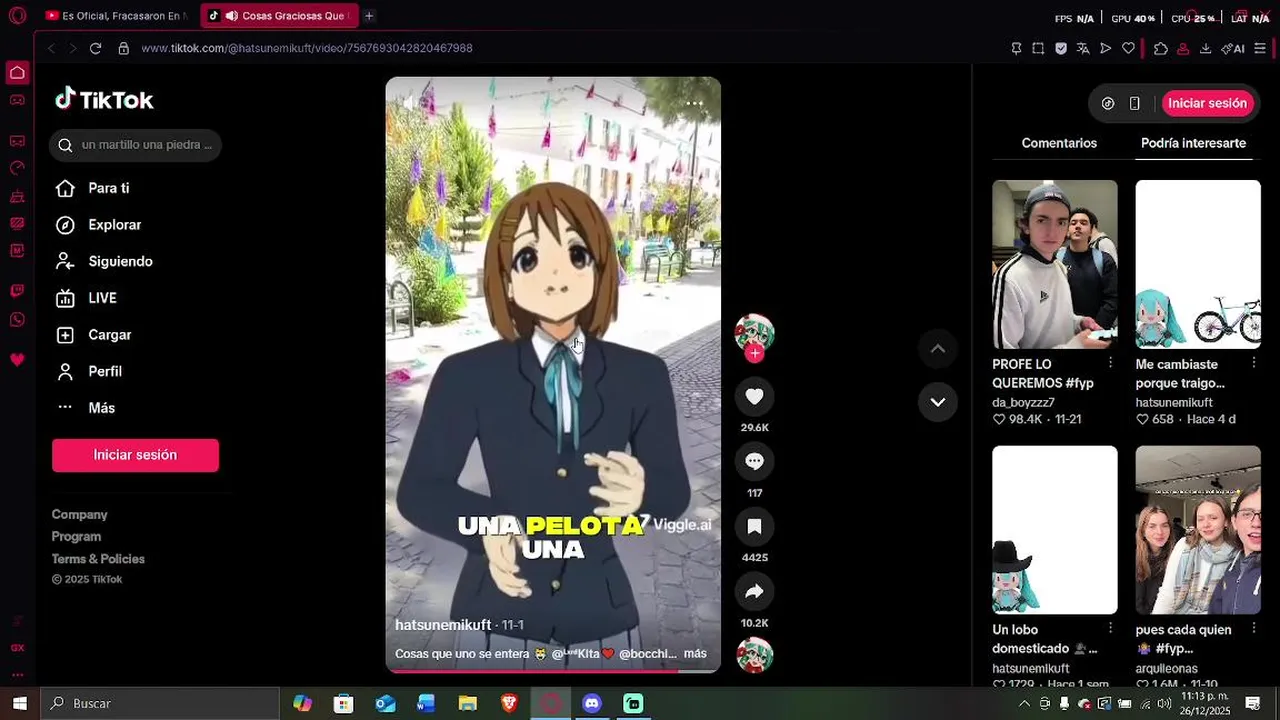Screen dimensions: 1280x720
Task: Follow the creator via the red plus badge
Action: (x=754, y=353)
